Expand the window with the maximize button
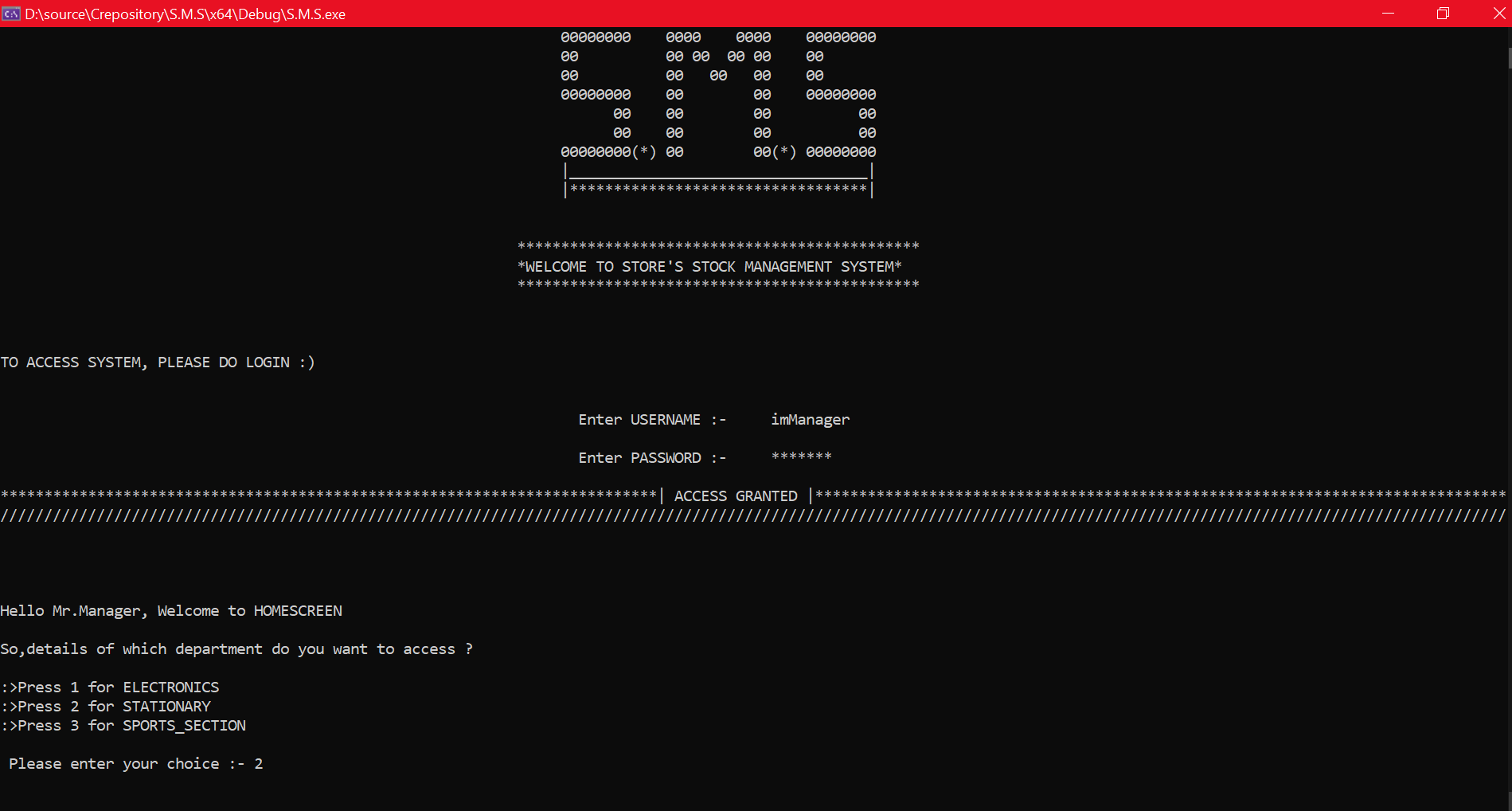This screenshot has height=811, width=1512. 1442,14
